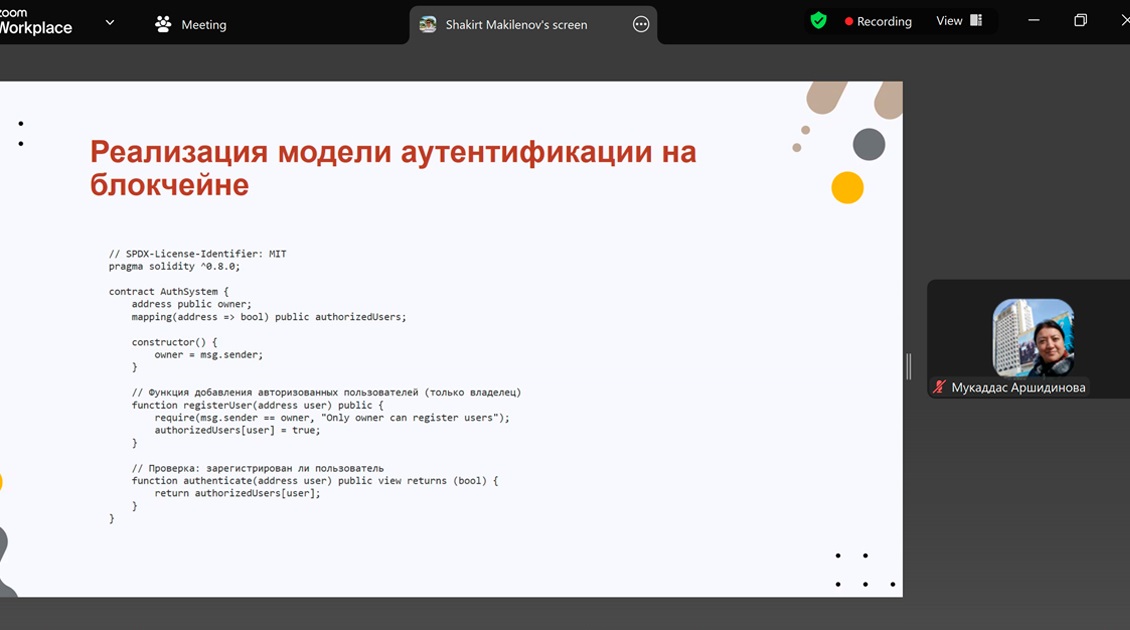Open the View layout menu
The image size is (1130, 630).
[958, 21]
